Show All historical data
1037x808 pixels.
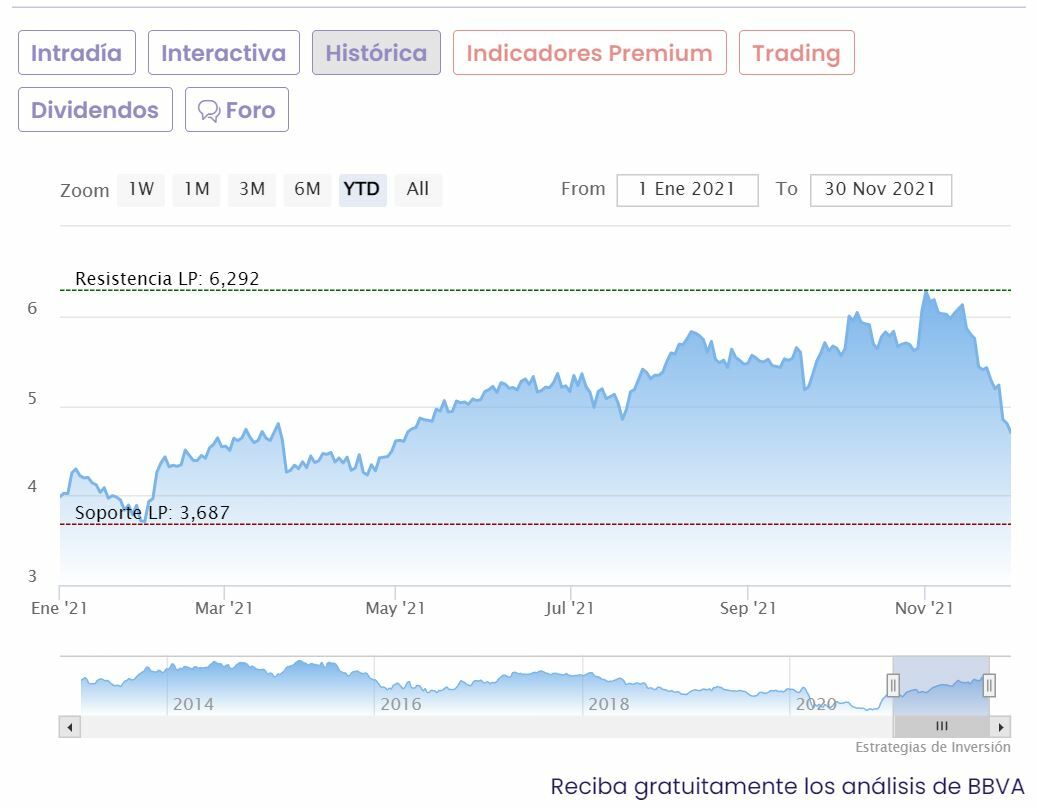coord(418,189)
